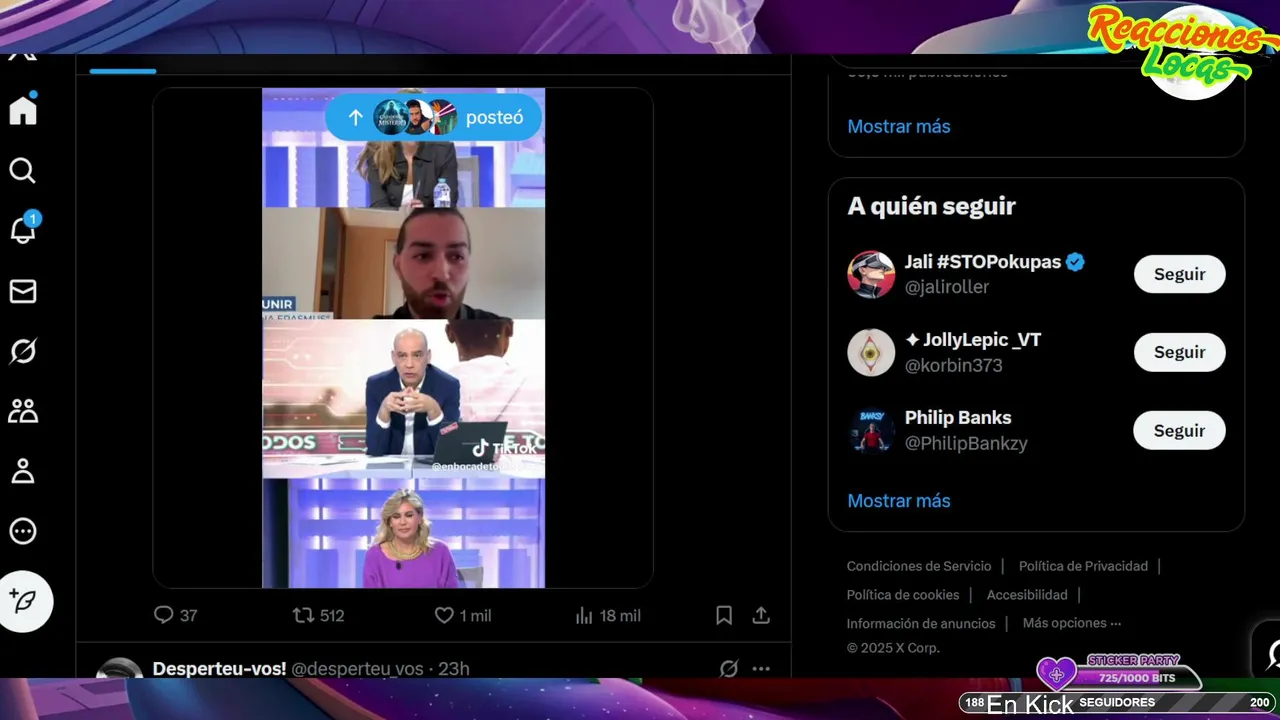The image size is (1280, 720).
Task: Click 'Mostrar más' in the trends panel
Action: click(899, 127)
